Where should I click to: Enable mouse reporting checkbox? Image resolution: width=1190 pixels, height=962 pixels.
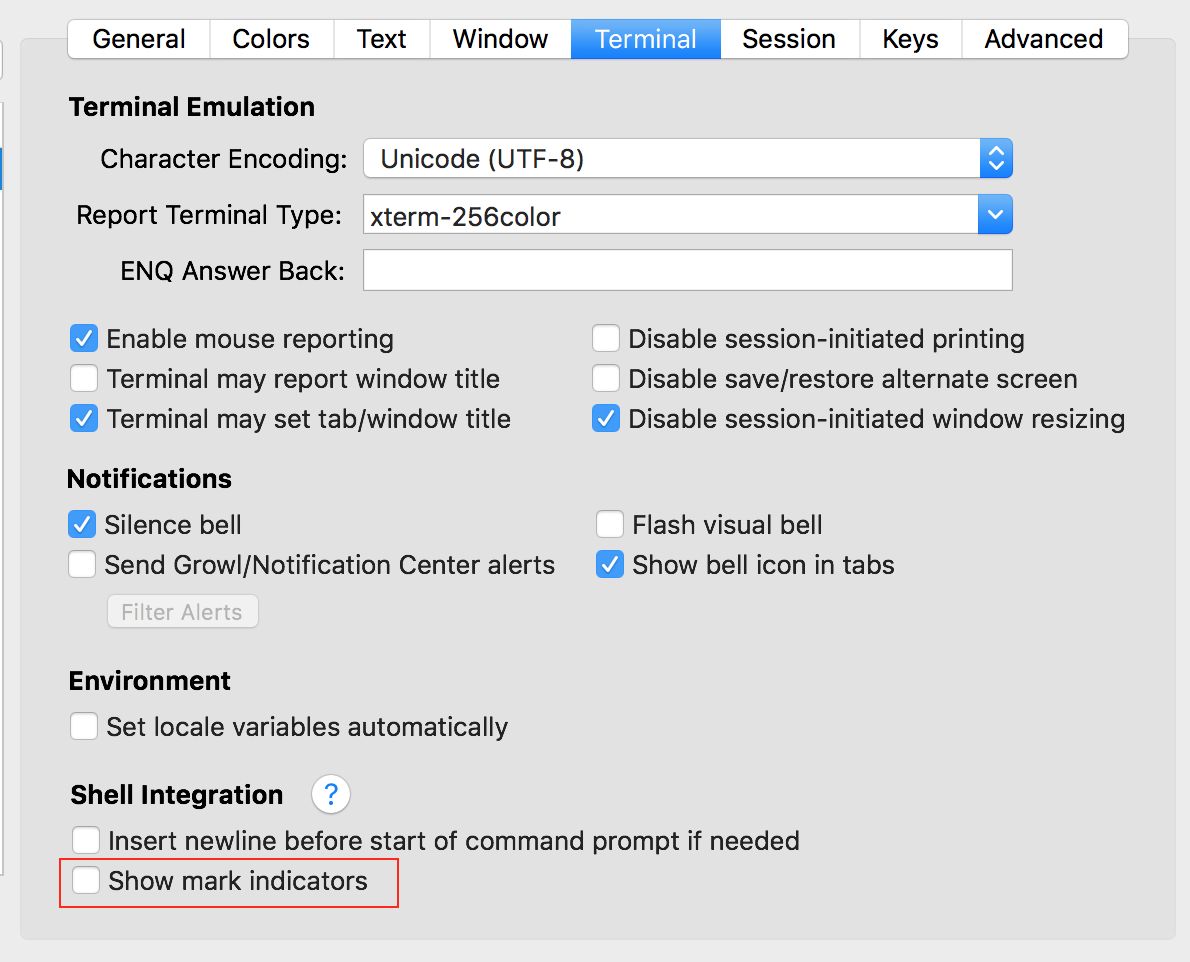coord(84,339)
